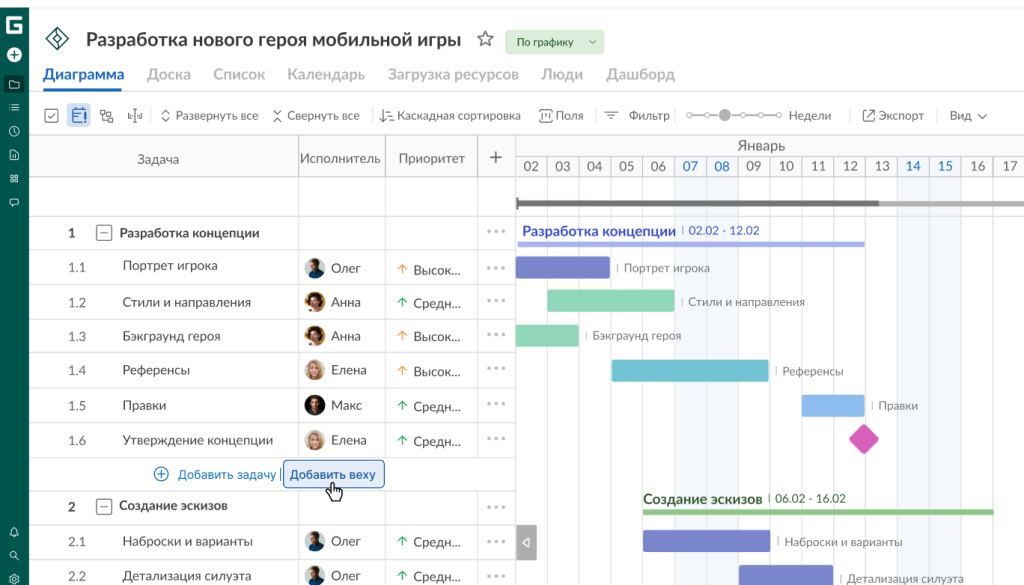Toggle the highlighted overdue calendar button
The width and height of the screenshot is (1024, 585).
[x=79, y=116]
